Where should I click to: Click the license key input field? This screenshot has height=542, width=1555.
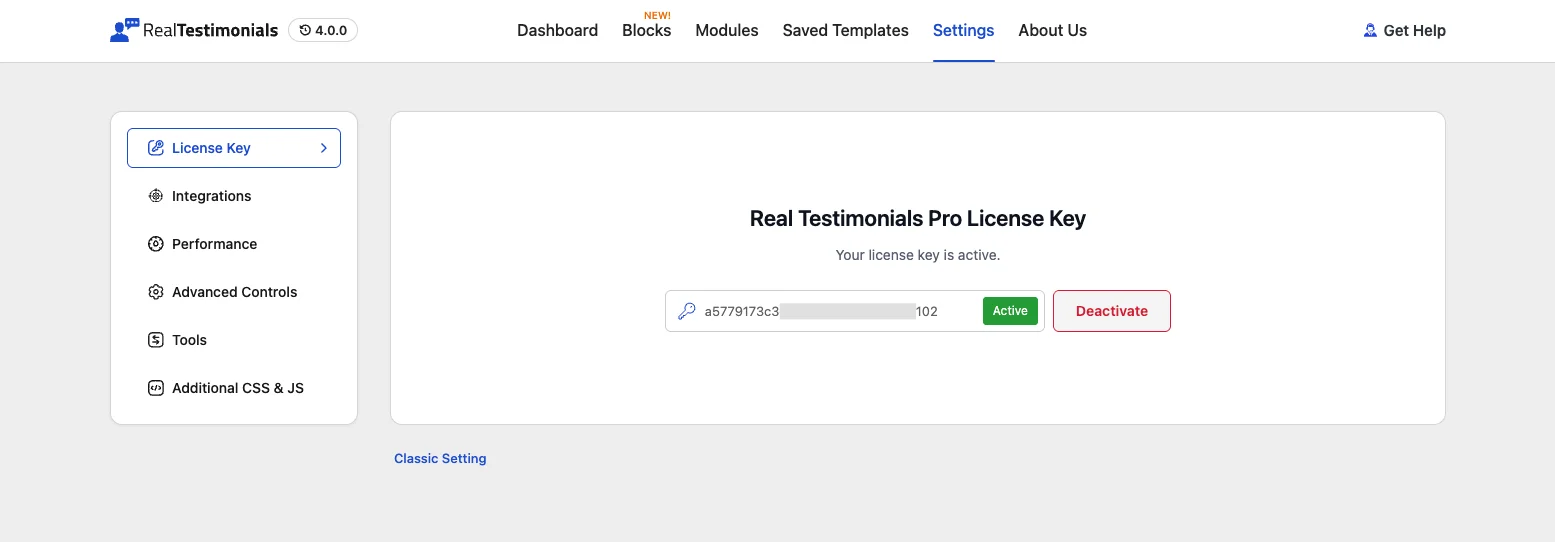[855, 311]
